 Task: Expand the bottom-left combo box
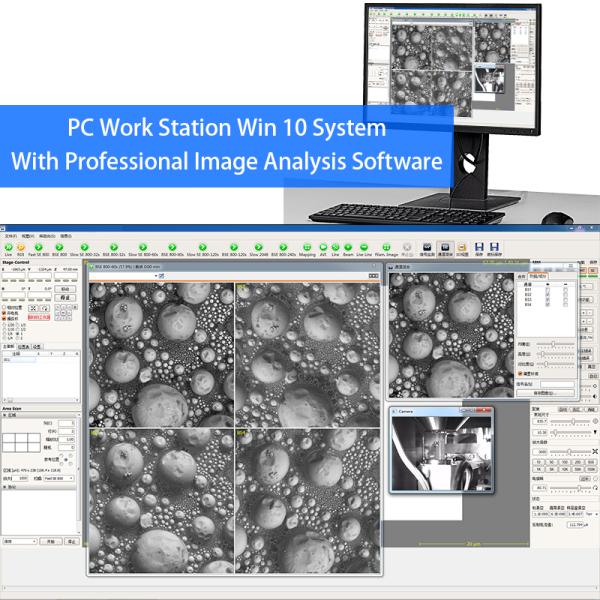[20, 541]
